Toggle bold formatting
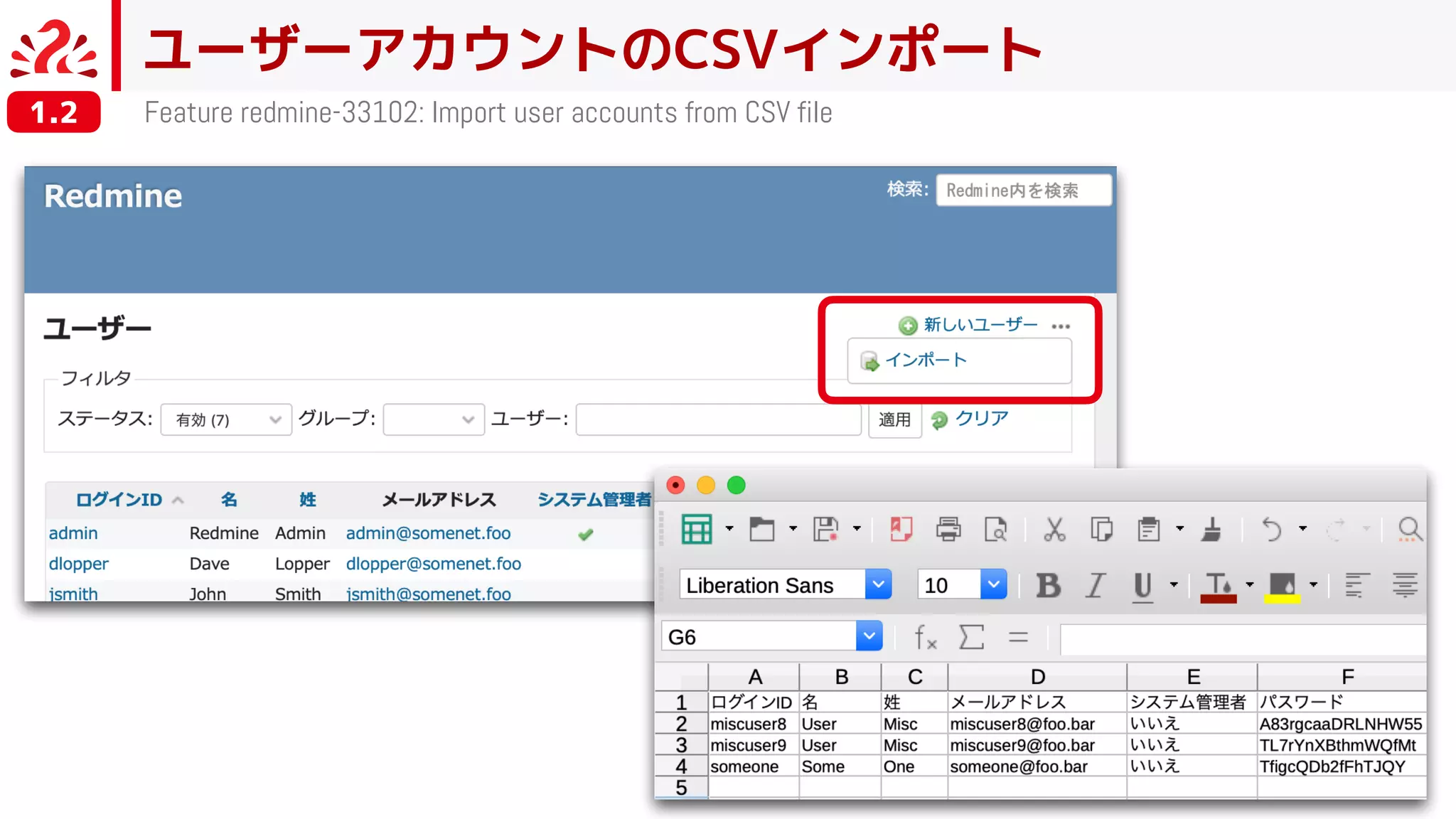Viewport: 1456px width, 819px height. 1048,586
